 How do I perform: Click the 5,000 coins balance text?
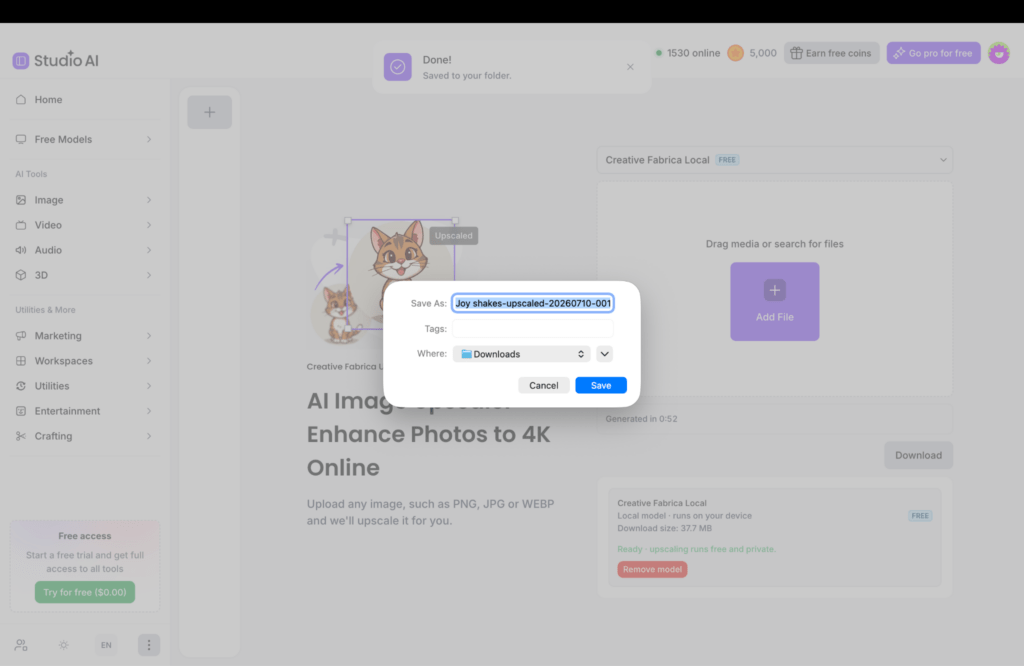tap(763, 53)
